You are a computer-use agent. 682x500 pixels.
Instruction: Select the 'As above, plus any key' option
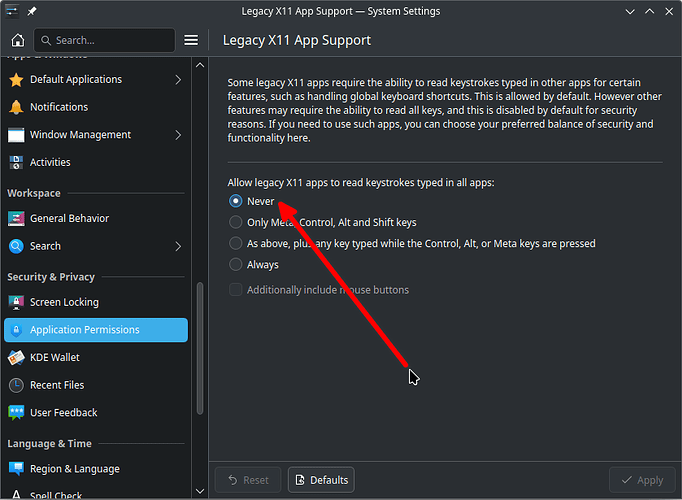[235, 243]
